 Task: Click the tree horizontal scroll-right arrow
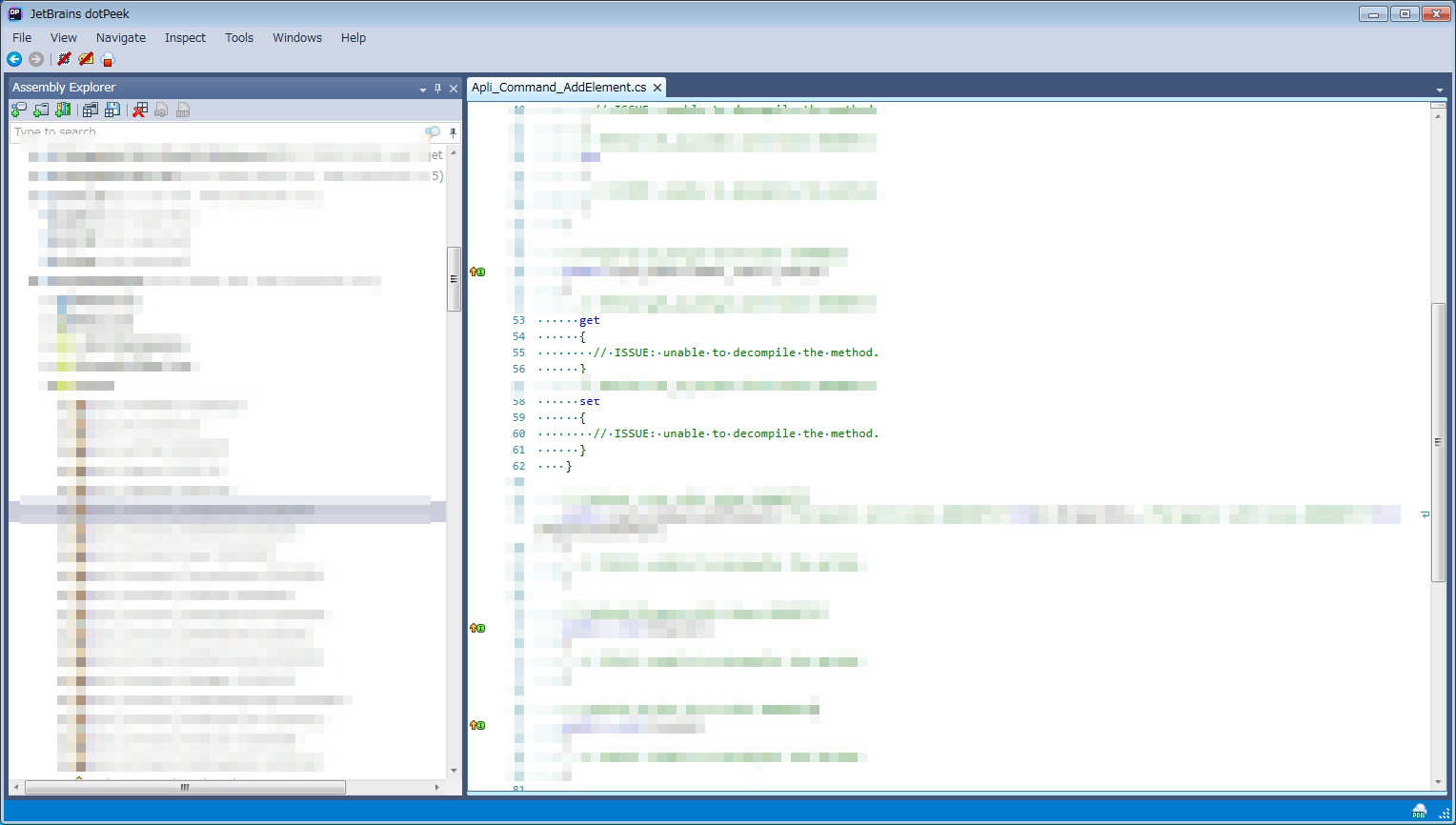click(x=436, y=787)
